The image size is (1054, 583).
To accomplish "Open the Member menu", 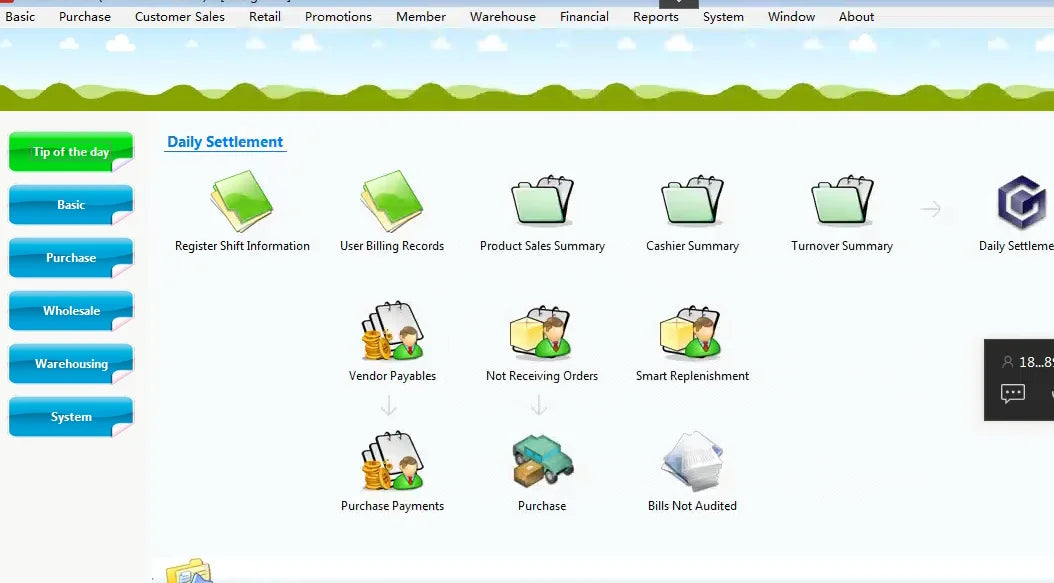I will 421,17.
